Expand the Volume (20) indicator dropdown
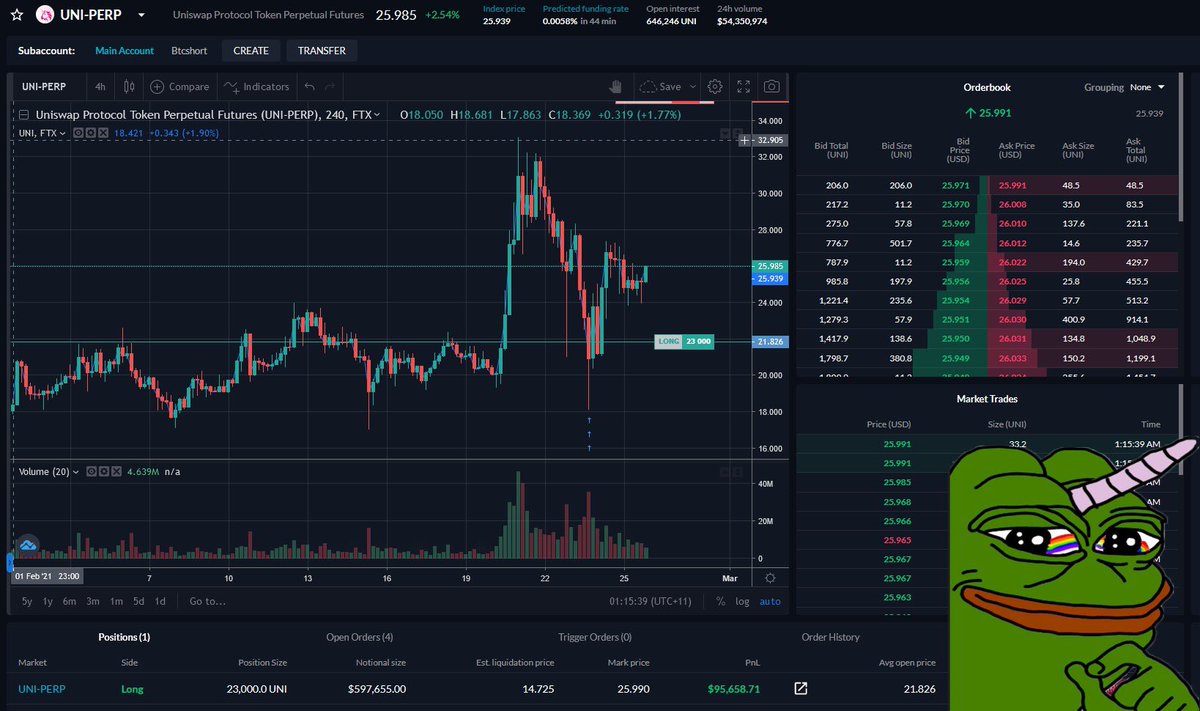This screenshot has width=1200, height=711. tap(76, 471)
